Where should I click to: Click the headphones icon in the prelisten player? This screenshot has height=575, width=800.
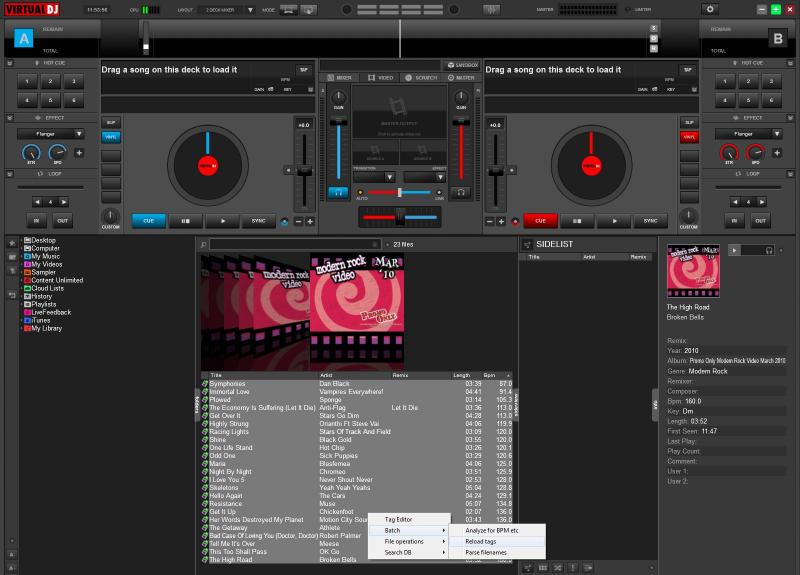(769, 250)
